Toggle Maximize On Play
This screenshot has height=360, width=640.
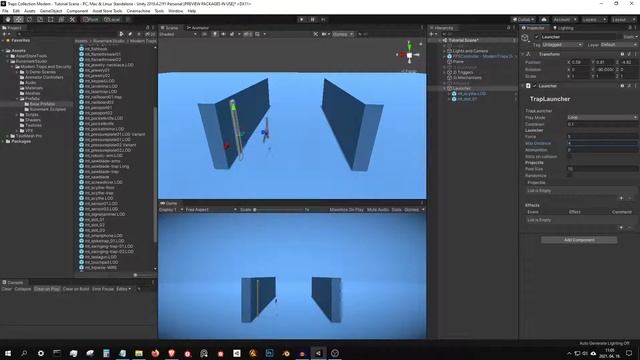coord(346,209)
